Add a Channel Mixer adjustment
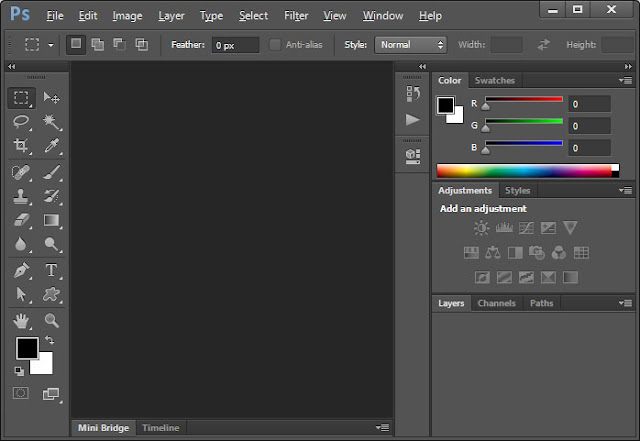This screenshot has height=441, width=640. [x=559, y=253]
